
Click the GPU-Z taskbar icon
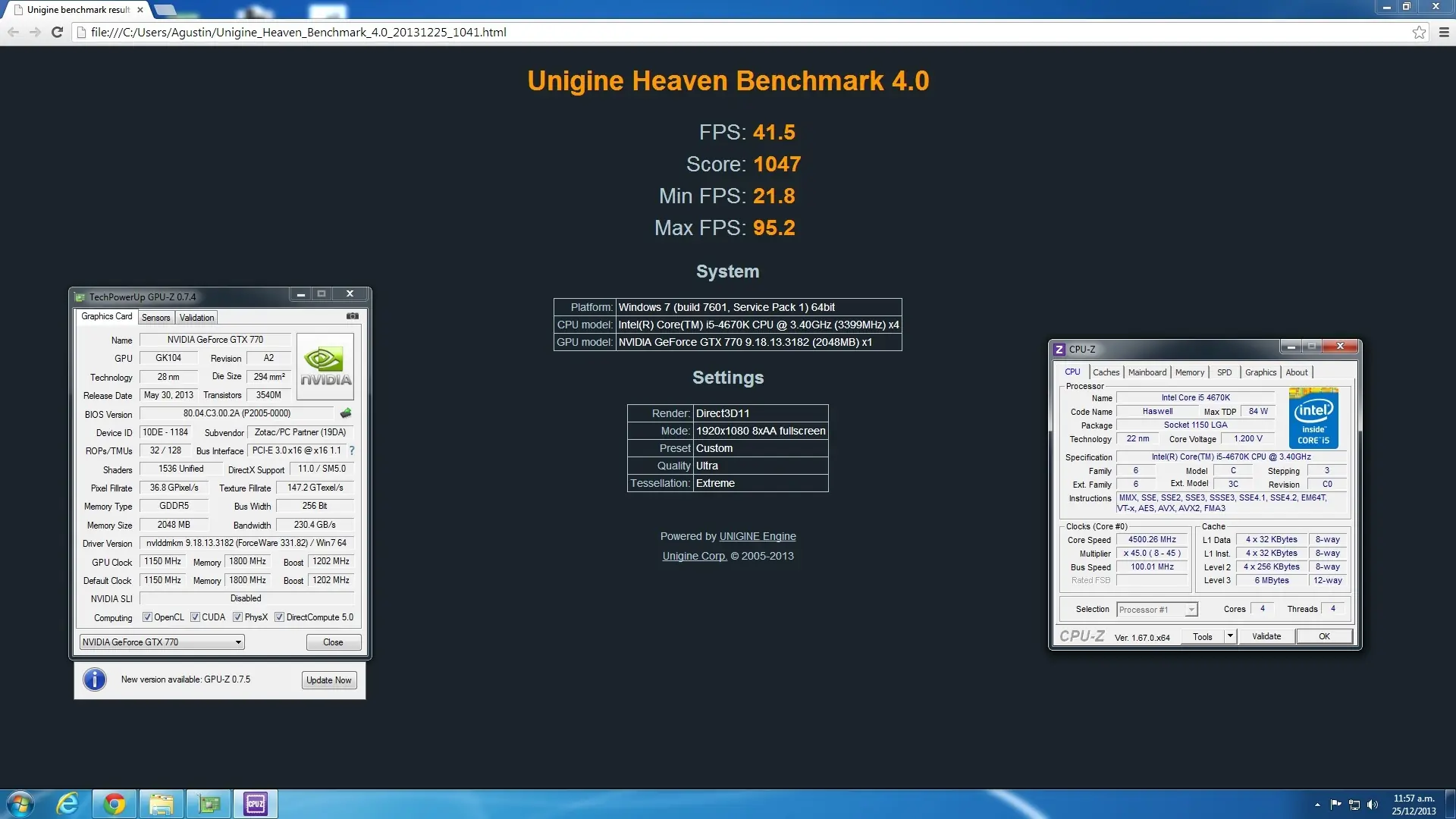click(x=209, y=804)
